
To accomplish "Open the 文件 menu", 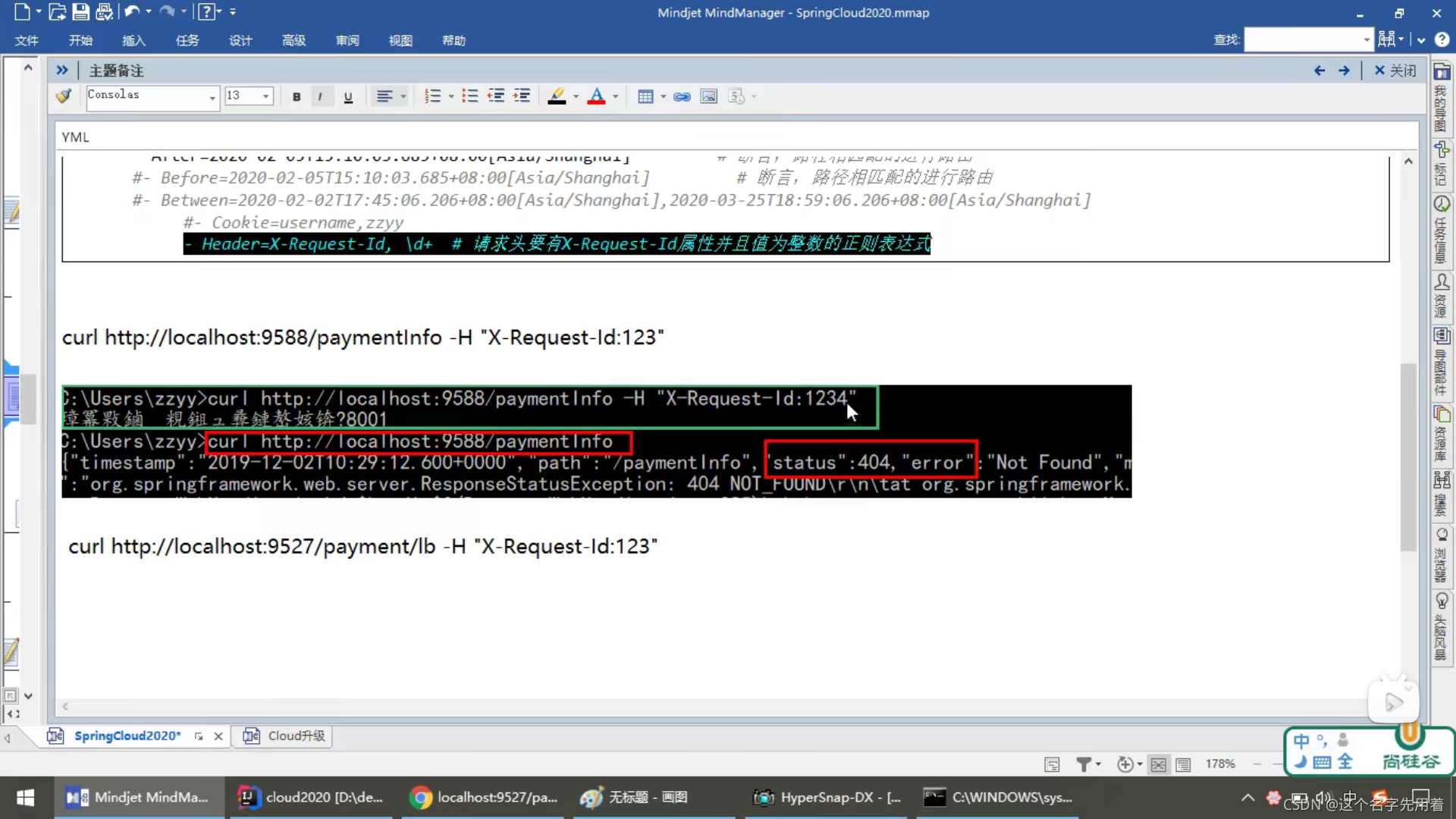I will click(x=27, y=40).
